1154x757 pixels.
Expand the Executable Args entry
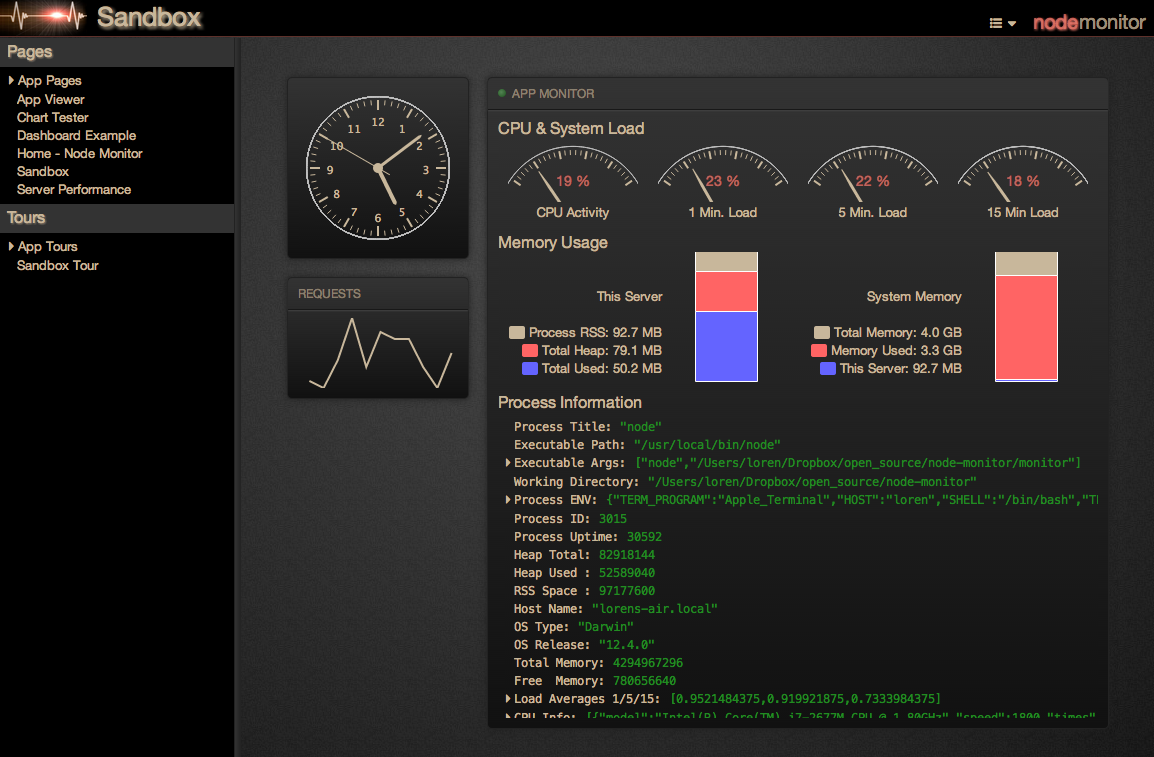click(x=508, y=463)
